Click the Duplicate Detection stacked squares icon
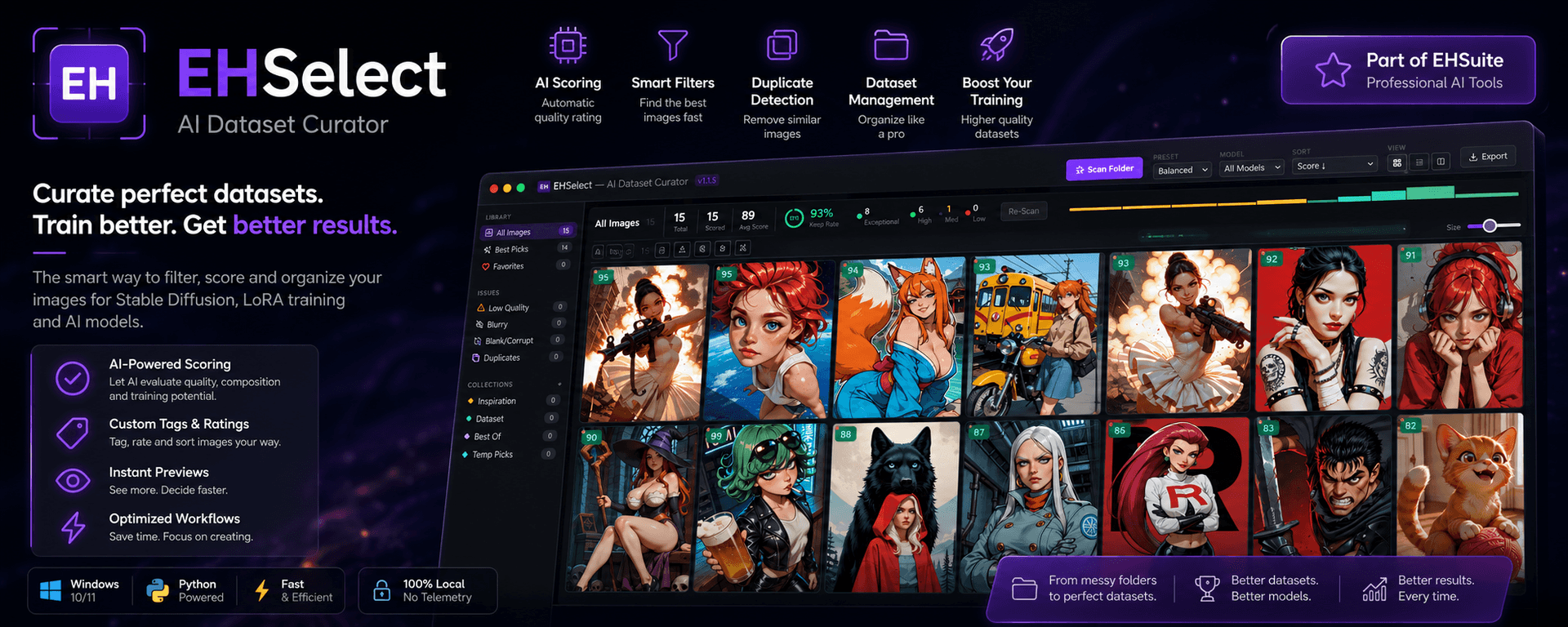Screen dimensions: 1568x627 pos(782,45)
